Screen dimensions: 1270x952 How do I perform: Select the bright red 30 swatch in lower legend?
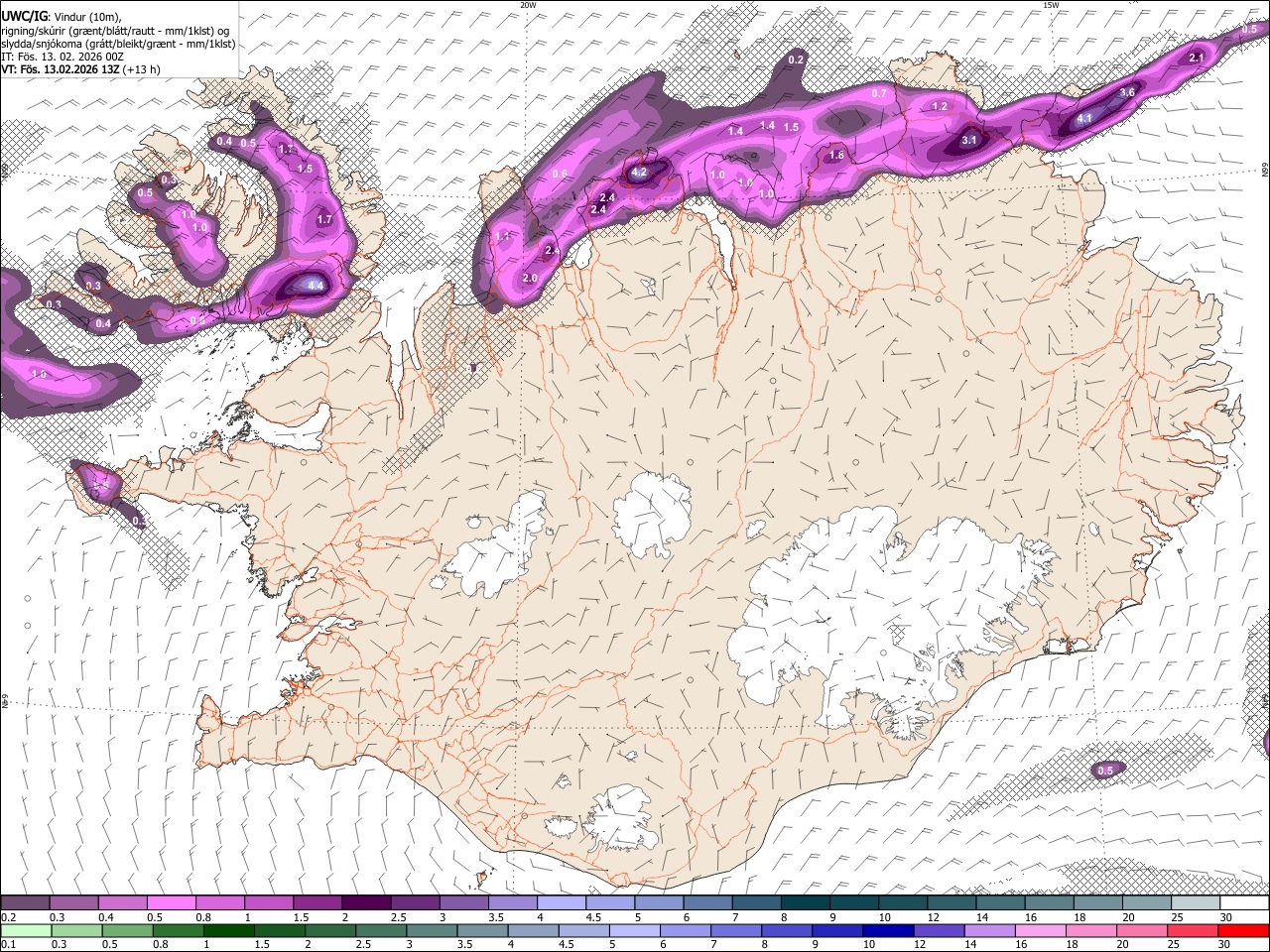pos(1244,930)
